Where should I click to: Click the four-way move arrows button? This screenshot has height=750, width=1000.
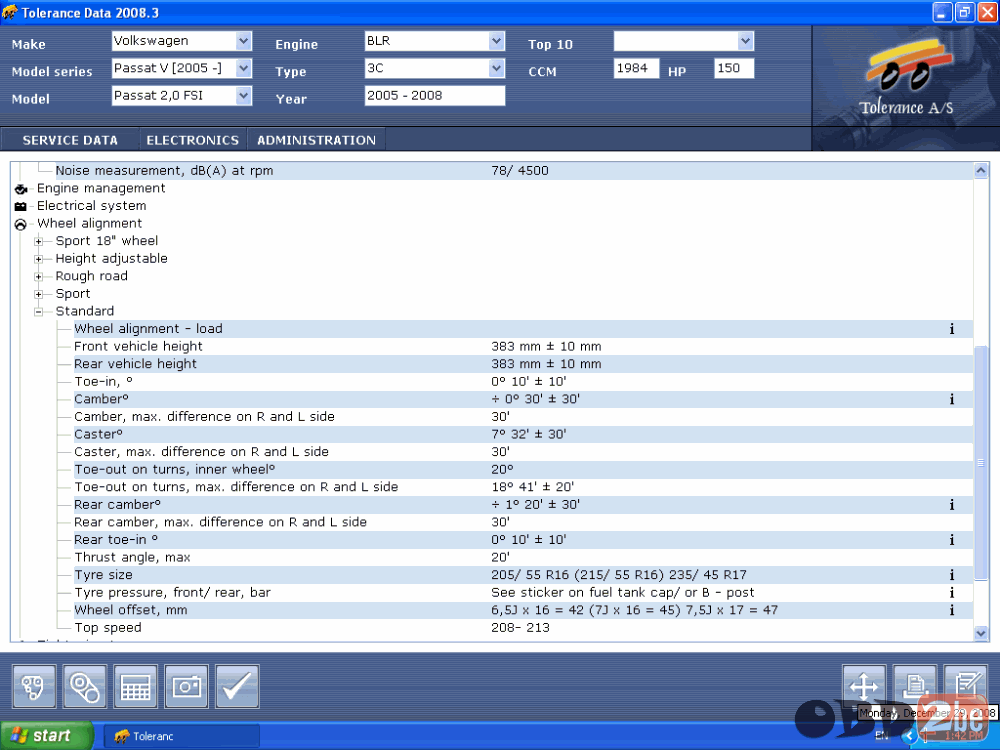tap(864, 686)
